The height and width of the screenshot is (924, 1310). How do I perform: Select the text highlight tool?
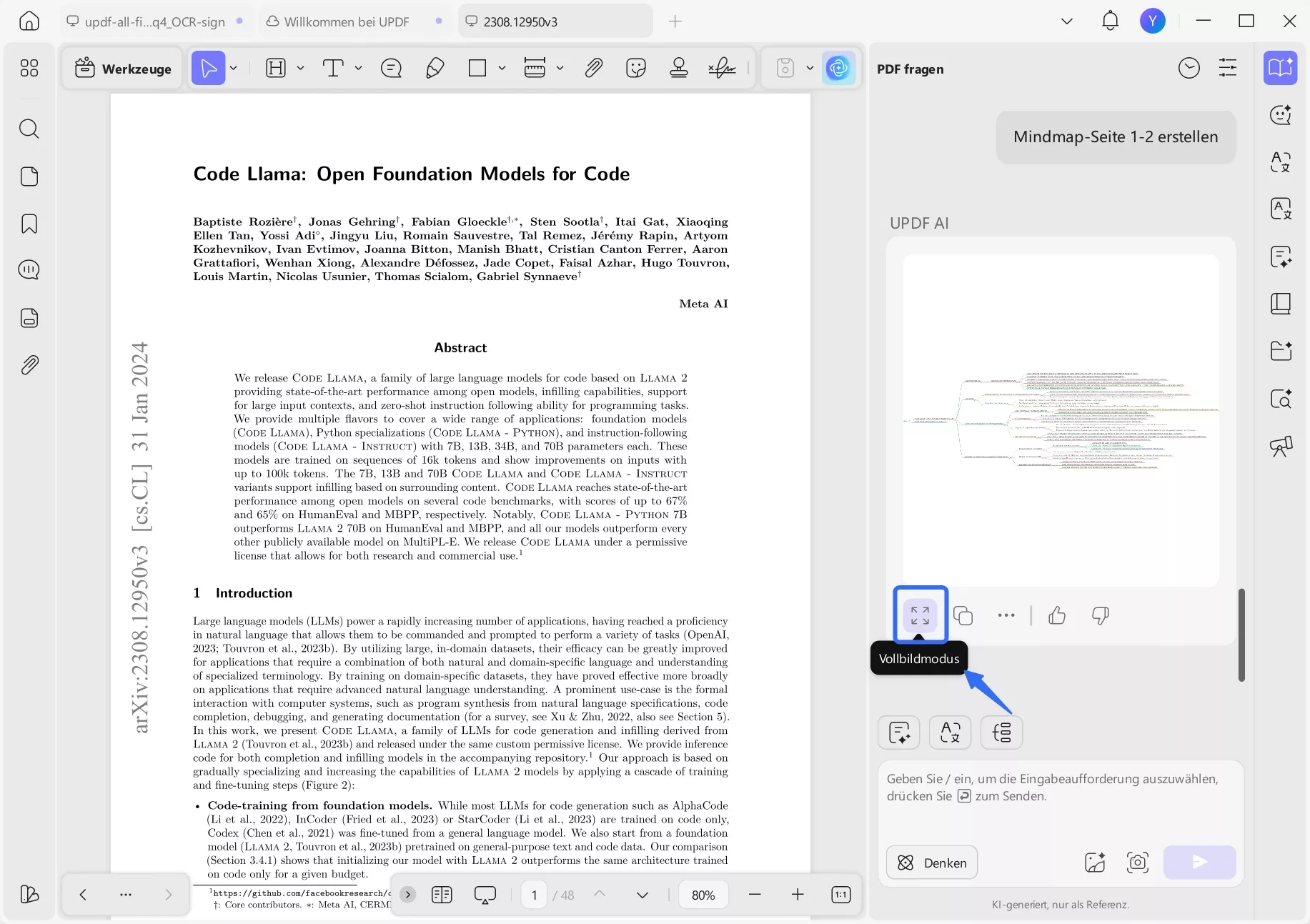275,69
